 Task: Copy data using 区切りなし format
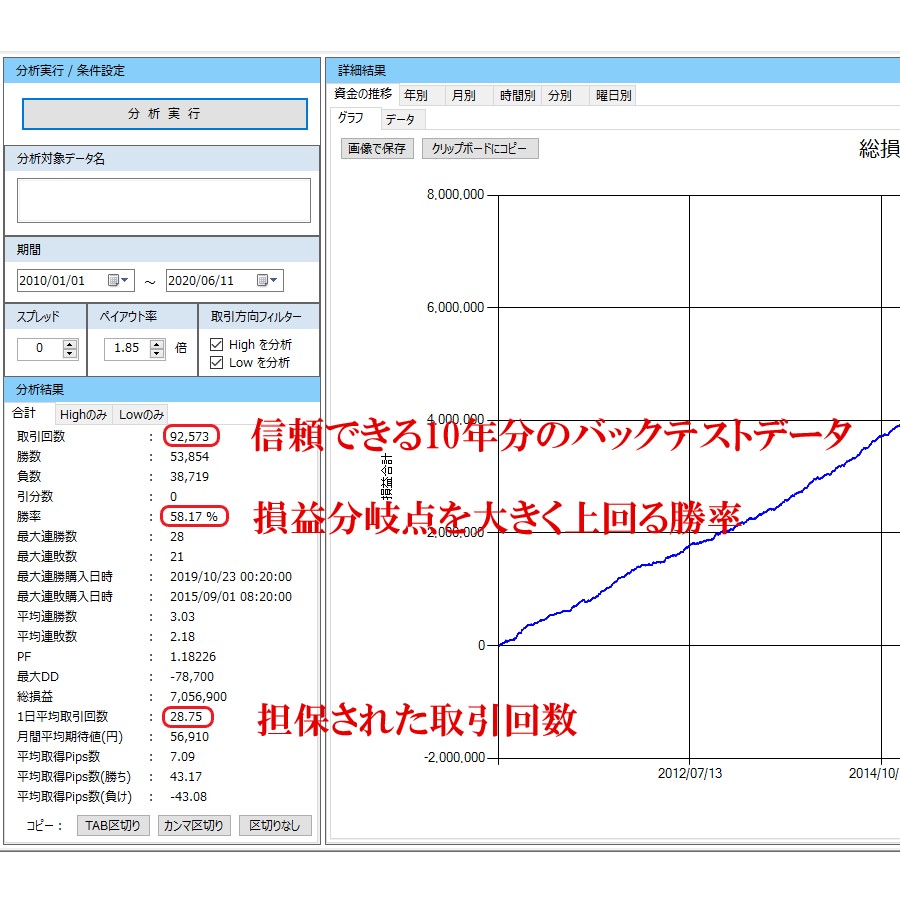coord(275,825)
